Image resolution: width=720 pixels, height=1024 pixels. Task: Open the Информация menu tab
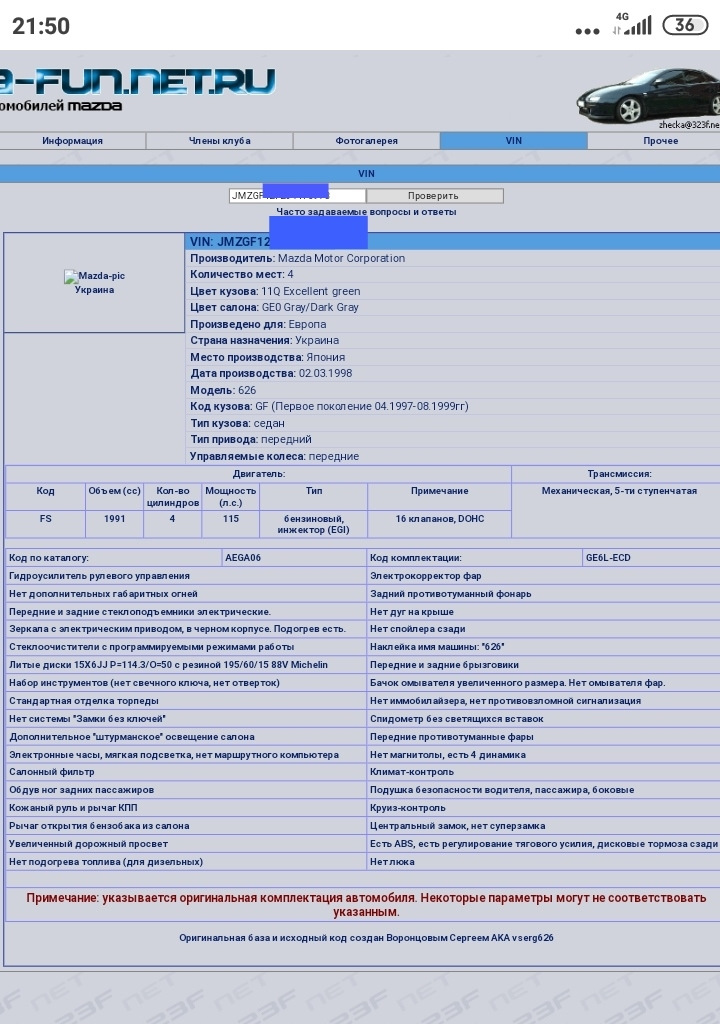tap(73, 140)
